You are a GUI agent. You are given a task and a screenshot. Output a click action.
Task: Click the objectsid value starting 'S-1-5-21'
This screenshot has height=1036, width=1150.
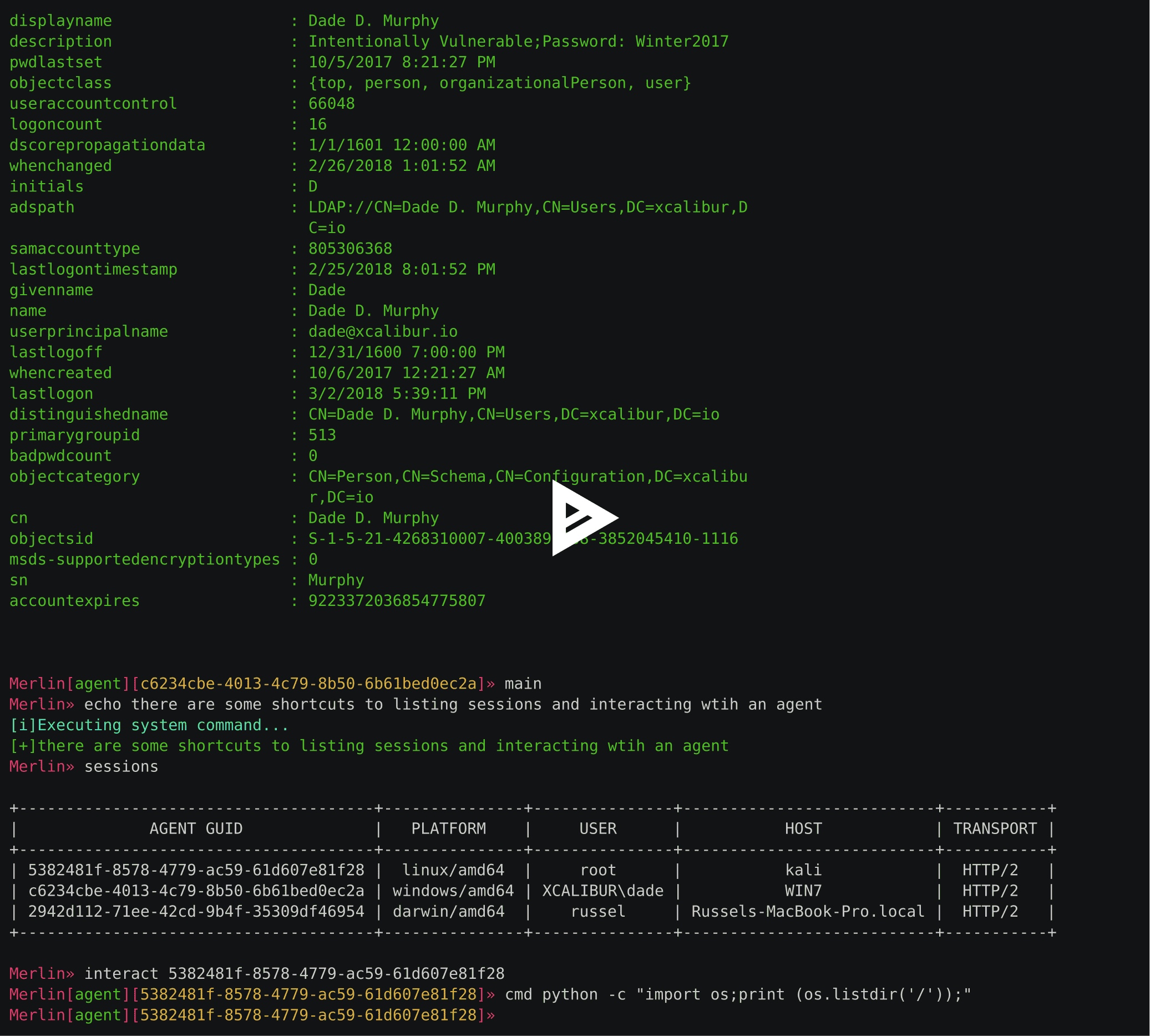523,538
